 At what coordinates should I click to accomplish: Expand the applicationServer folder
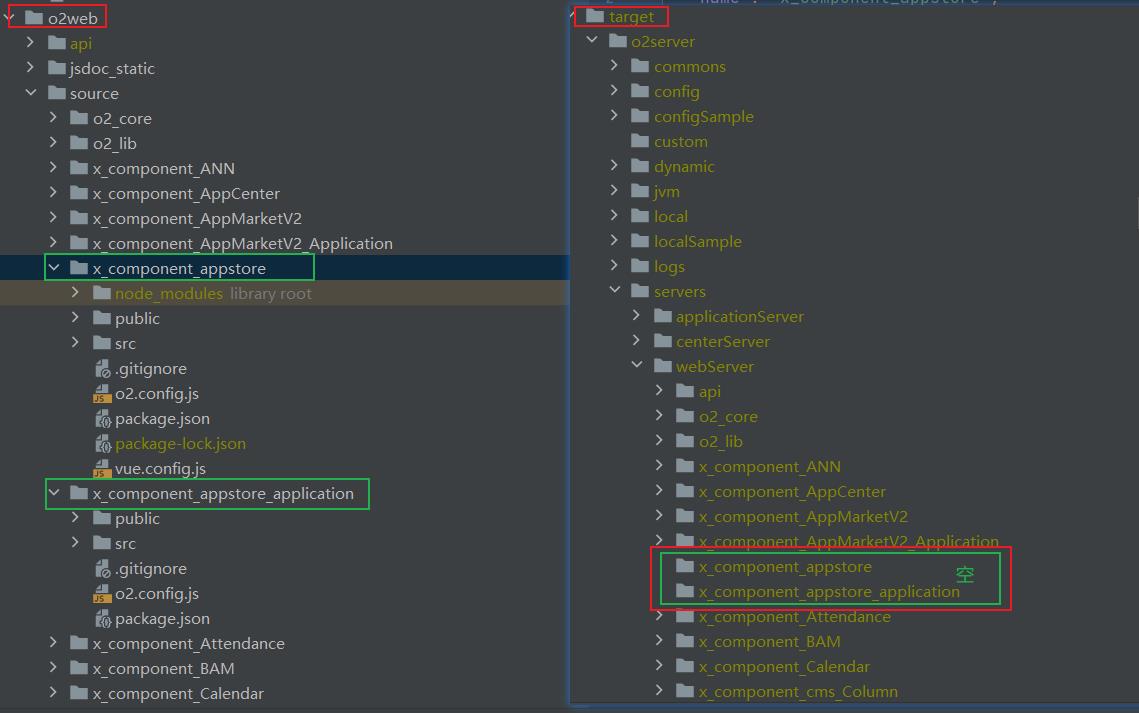click(x=637, y=316)
